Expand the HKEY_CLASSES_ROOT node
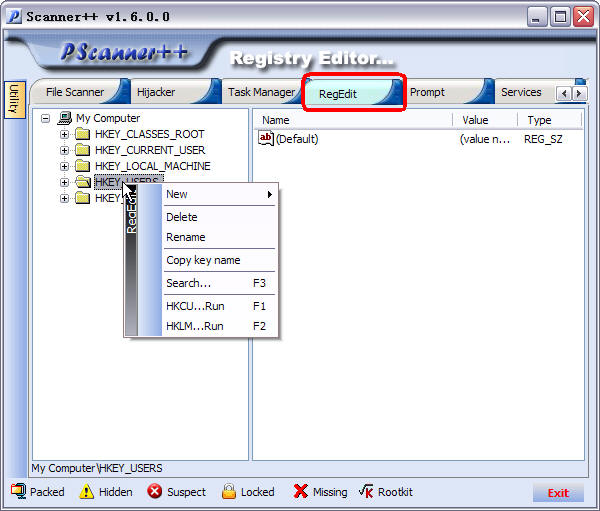The image size is (600, 511). 64,134
